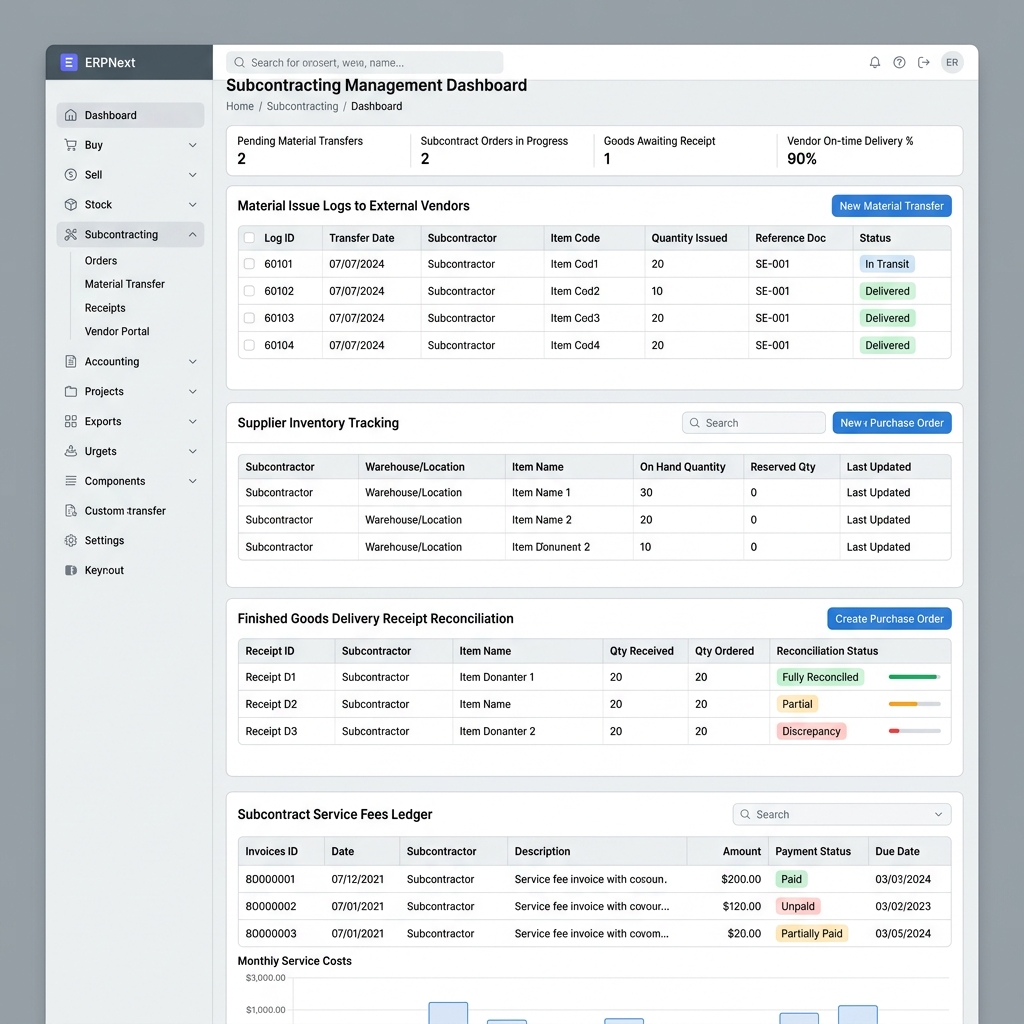Screen dimensions: 1024x1024
Task: Click the logout arrow icon
Action: pyautogui.click(x=923, y=62)
